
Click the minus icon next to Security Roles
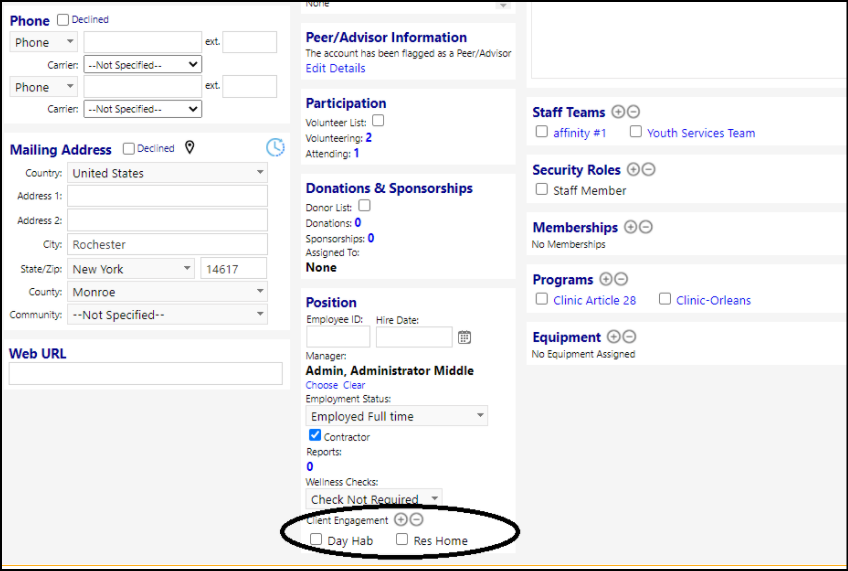649,169
